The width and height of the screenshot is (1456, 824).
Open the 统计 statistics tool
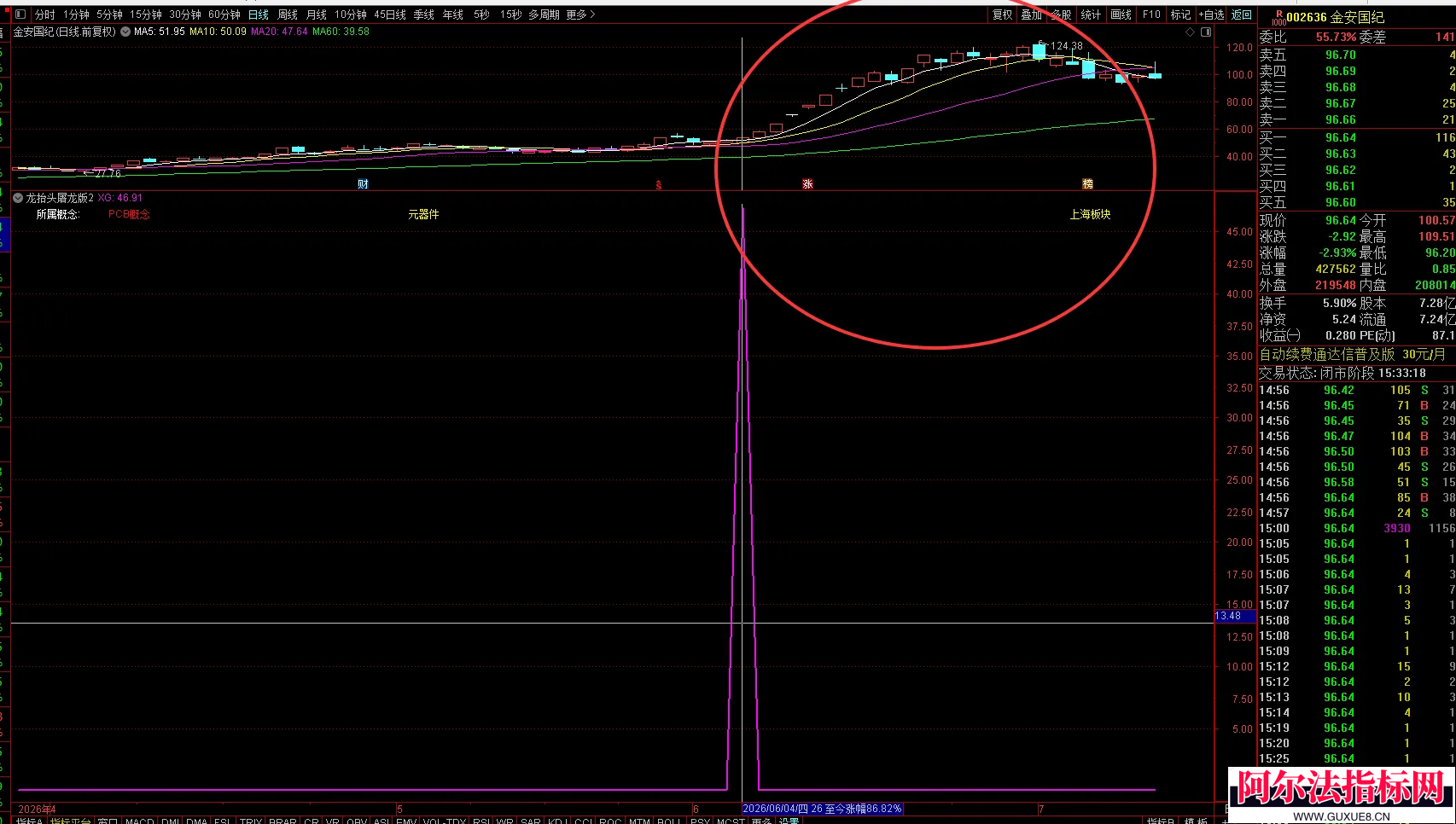1091,15
